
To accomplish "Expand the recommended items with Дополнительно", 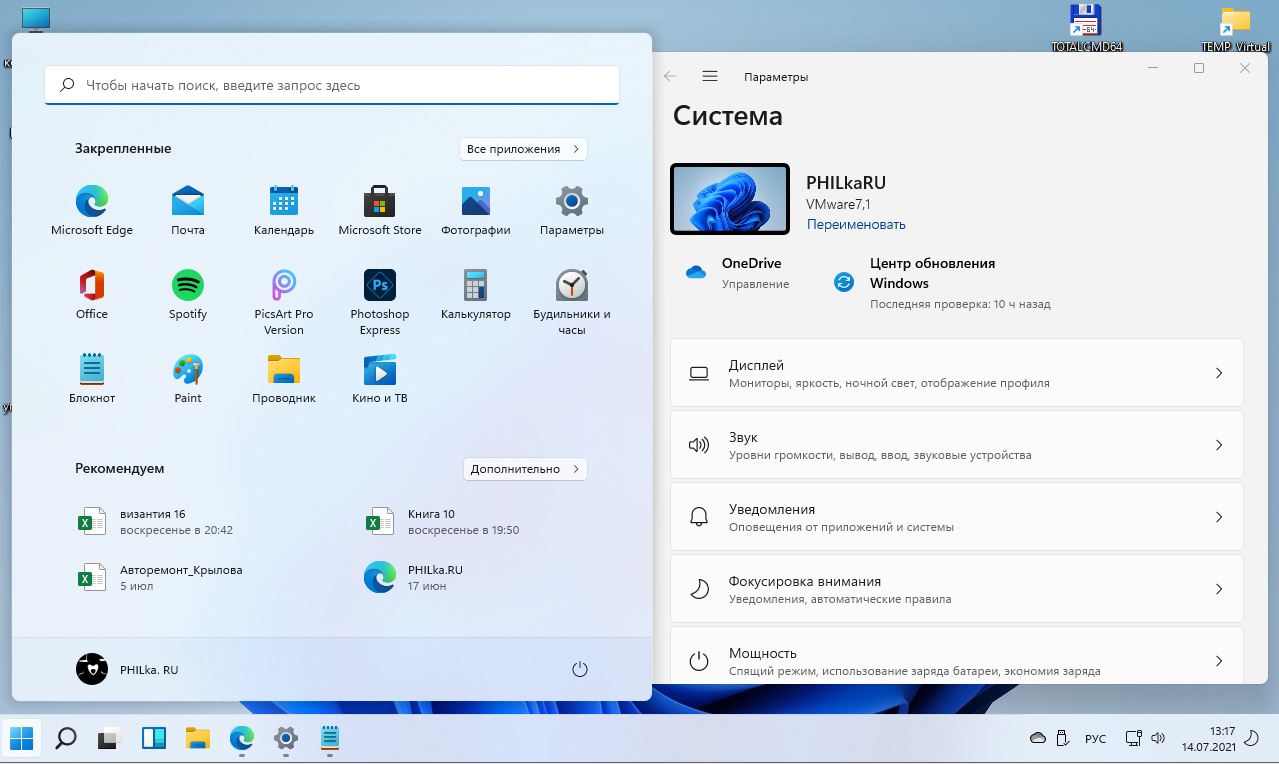I will pyautogui.click(x=525, y=469).
